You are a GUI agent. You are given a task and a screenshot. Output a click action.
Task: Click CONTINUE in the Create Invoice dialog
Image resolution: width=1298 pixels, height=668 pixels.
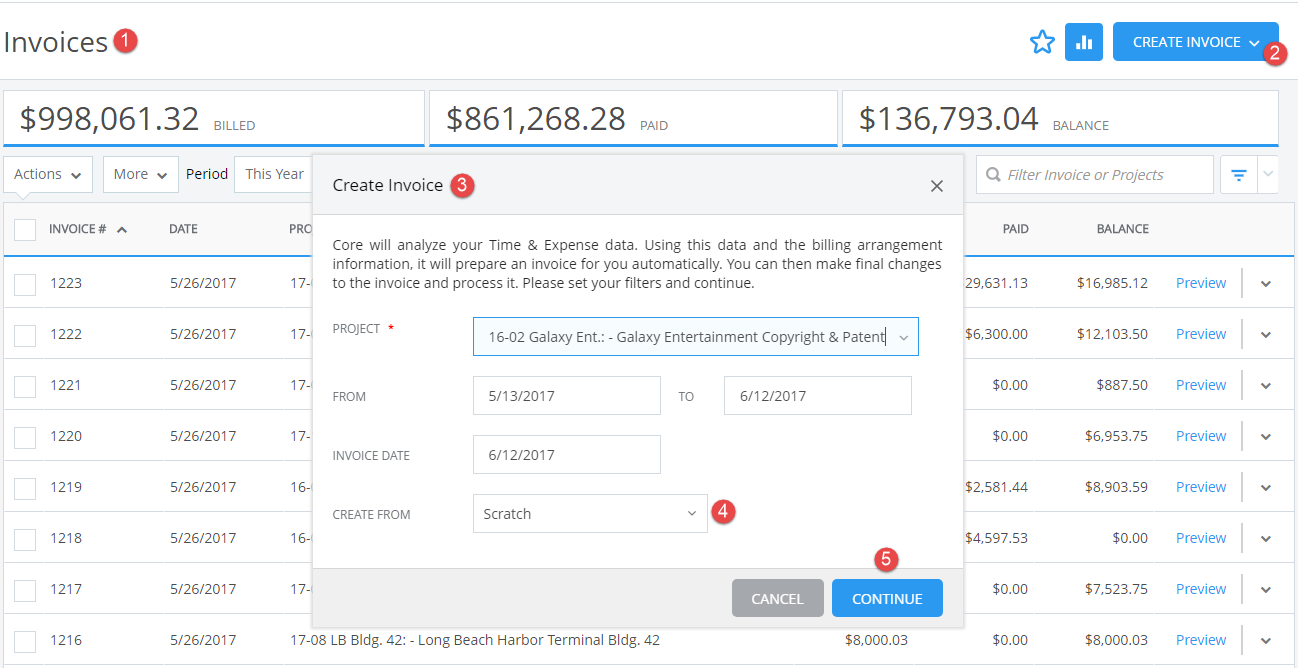[886, 597]
